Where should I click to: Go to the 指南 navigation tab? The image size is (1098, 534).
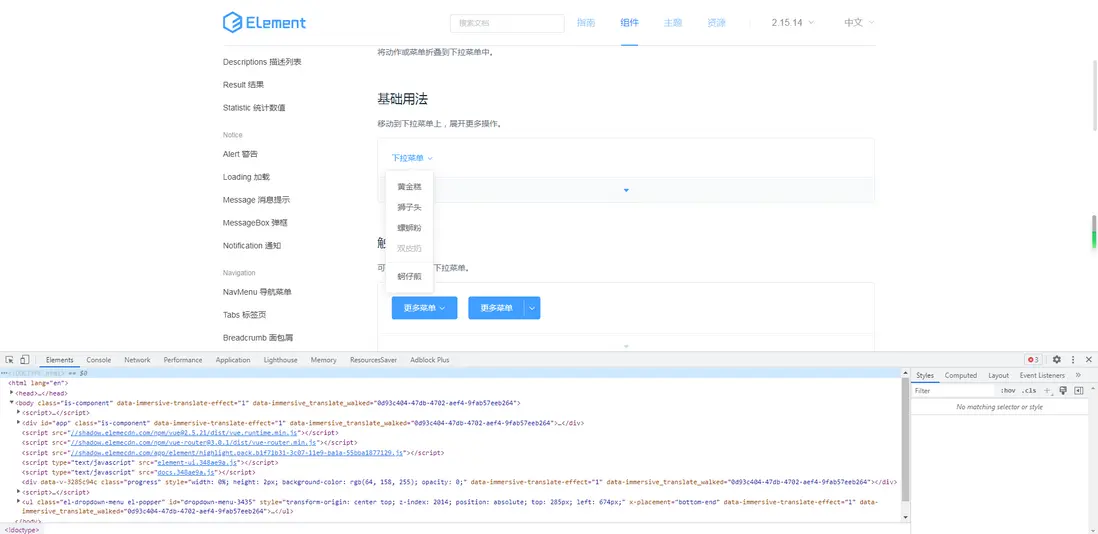(586, 22)
